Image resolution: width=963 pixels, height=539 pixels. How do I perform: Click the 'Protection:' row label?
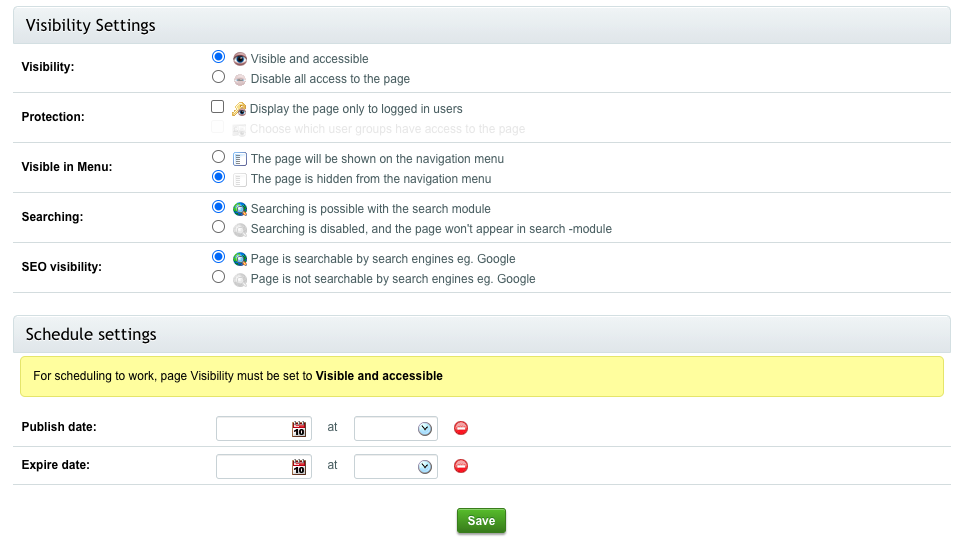[x=53, y=117]
